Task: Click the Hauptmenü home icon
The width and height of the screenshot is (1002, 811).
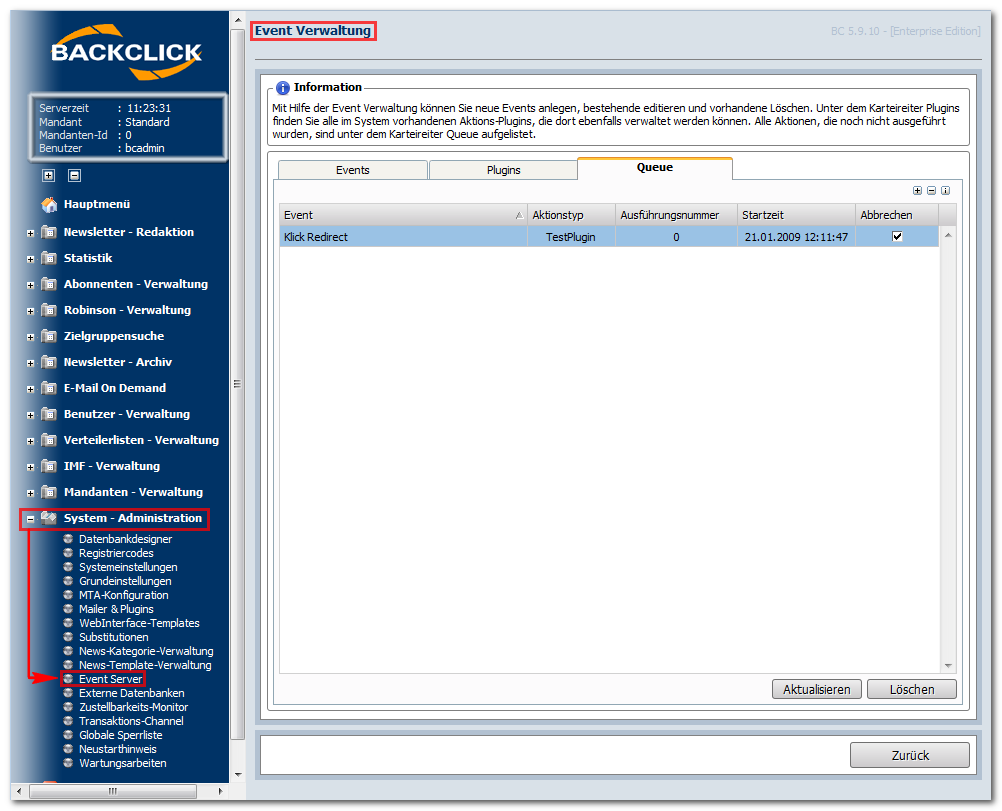Action: [49, 205]
